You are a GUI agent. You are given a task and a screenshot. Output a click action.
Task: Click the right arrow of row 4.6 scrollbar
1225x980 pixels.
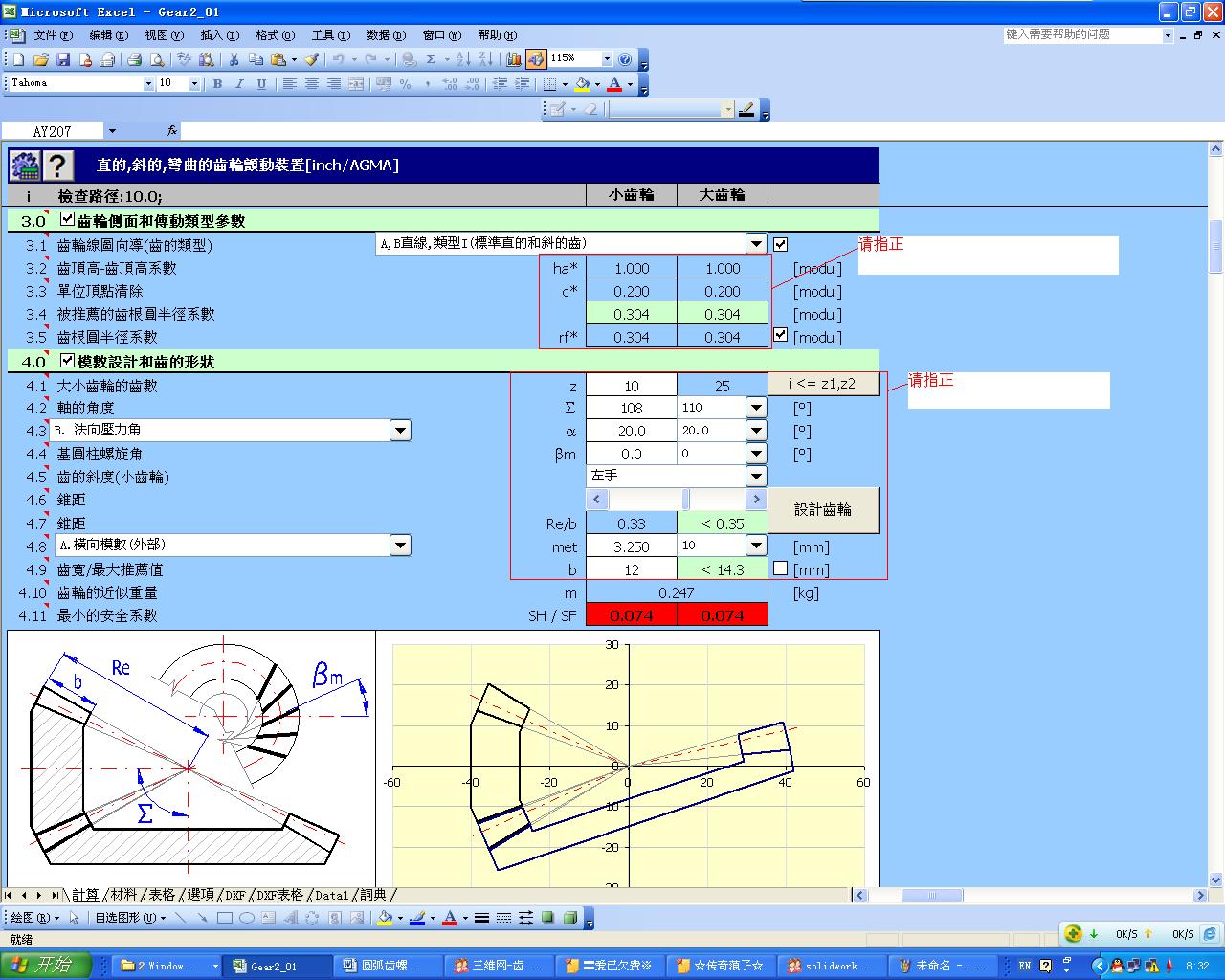pos(756,499)
